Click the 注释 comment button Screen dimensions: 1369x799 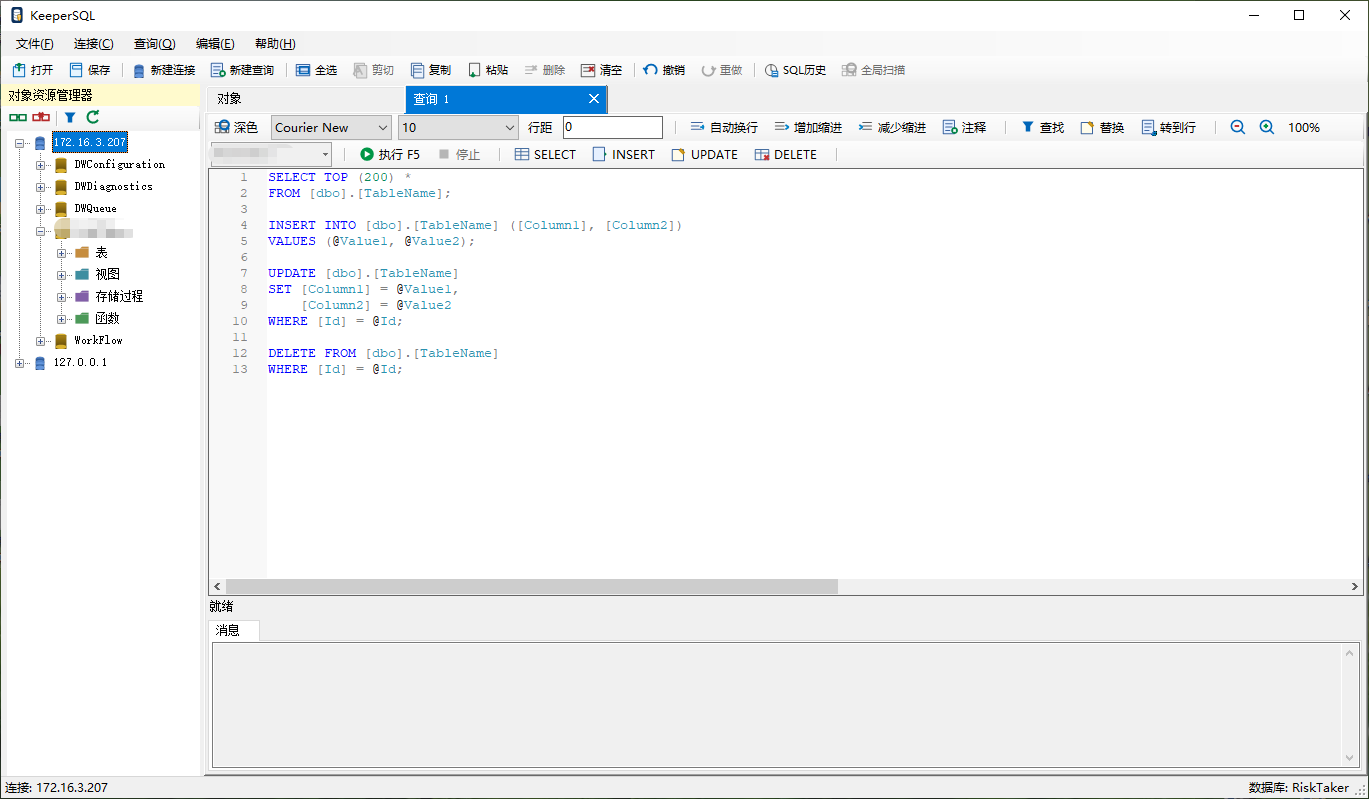pyautogui.click(x=964, y=127)
